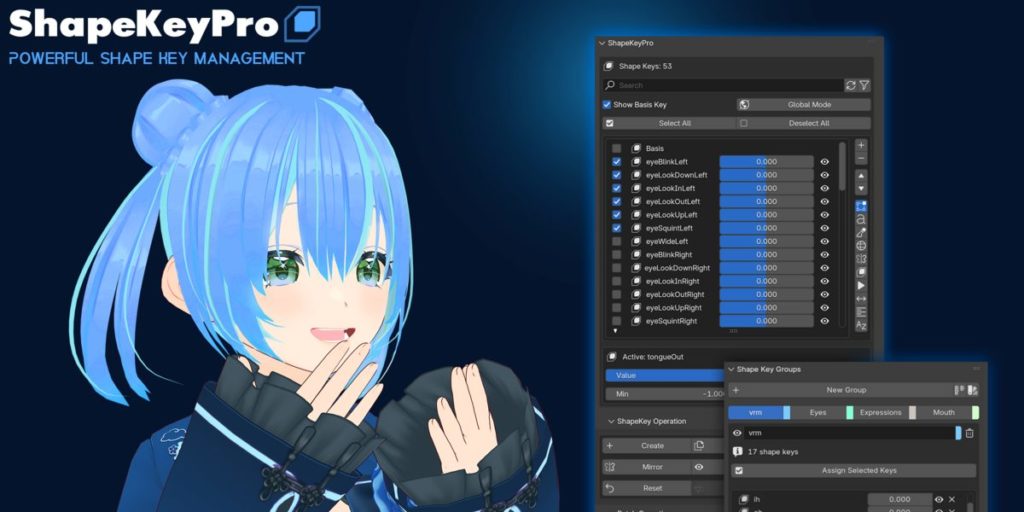Screen dimensions: 1024x512
Task: Delete the vrm group with trash icon
Action: point(969,433)
